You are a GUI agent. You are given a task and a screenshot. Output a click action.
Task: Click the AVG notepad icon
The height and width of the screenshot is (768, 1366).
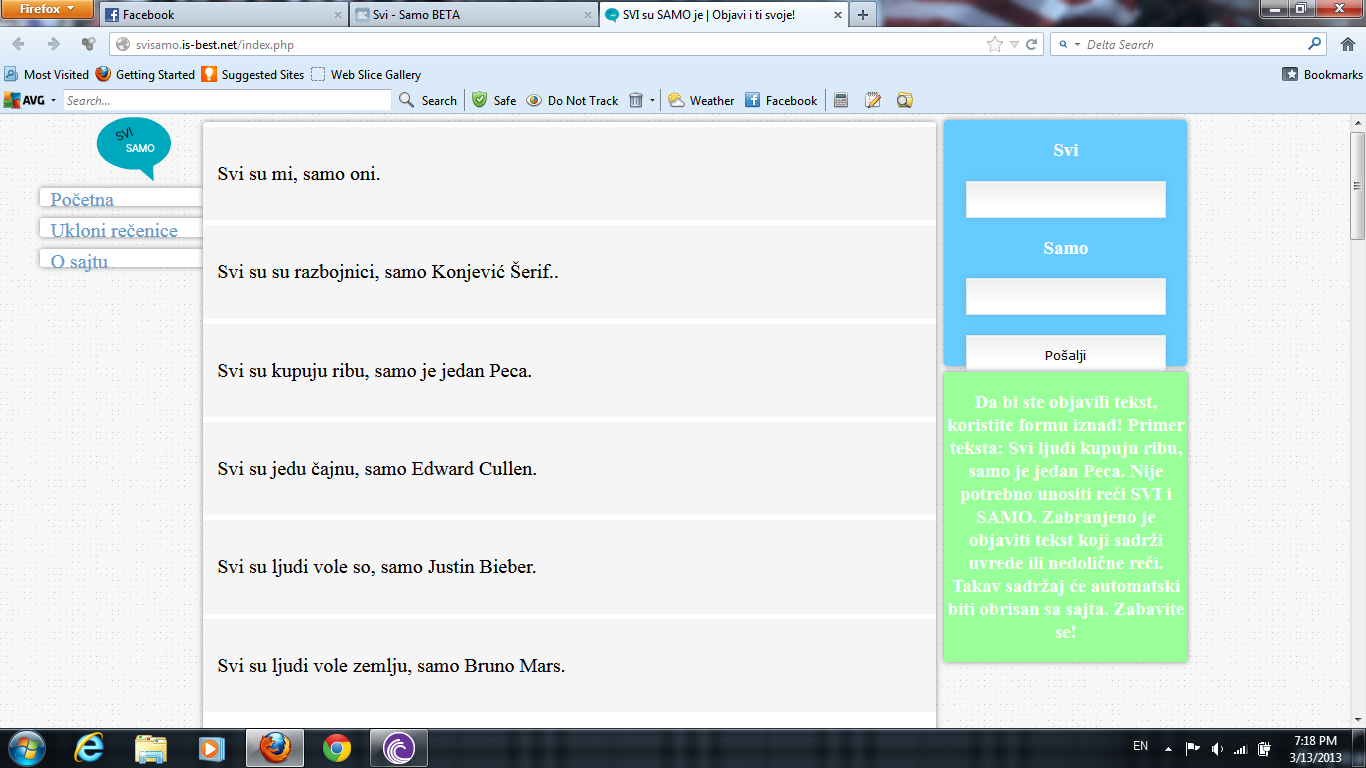[x=873, y=100]
